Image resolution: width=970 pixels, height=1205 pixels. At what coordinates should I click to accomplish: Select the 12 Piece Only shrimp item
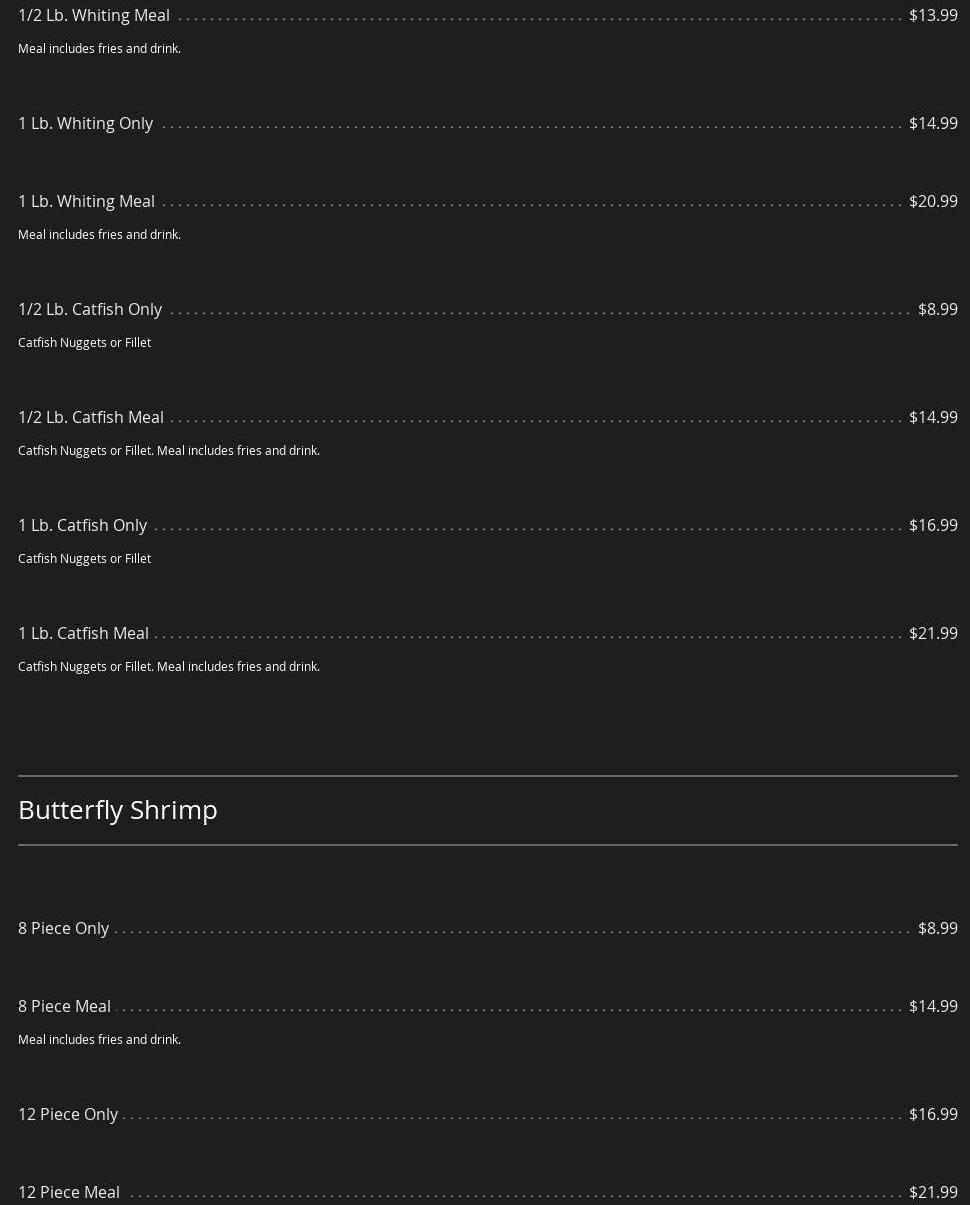(68, 1114)
